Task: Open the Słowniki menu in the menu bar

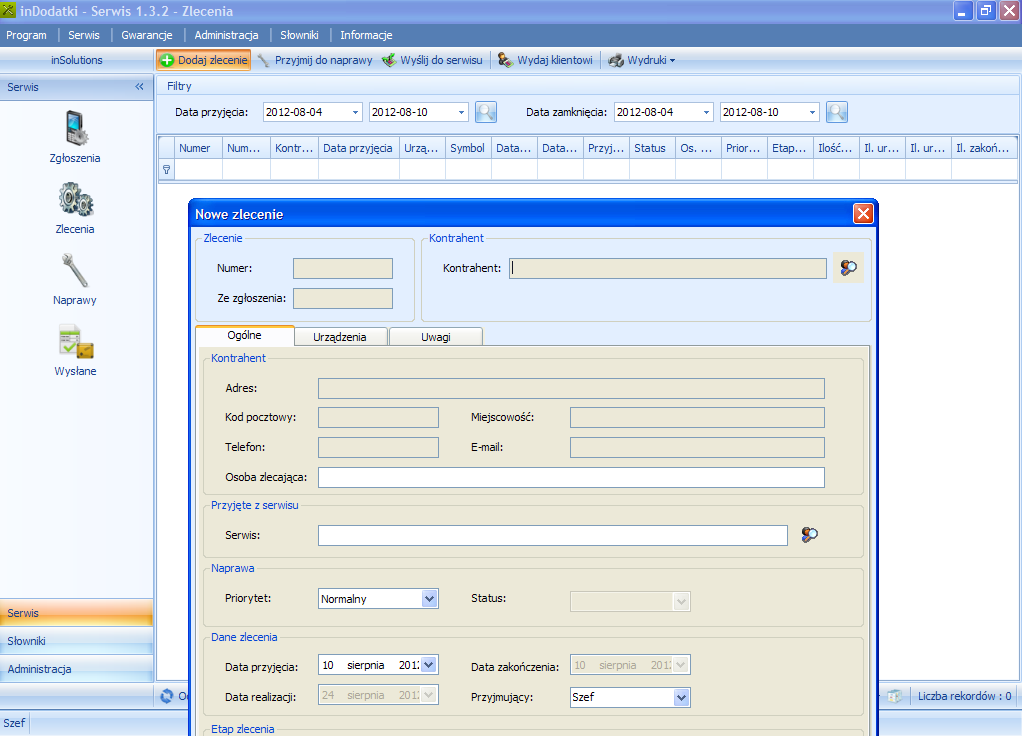Action: pyautogui.click(x=299, y=35)
